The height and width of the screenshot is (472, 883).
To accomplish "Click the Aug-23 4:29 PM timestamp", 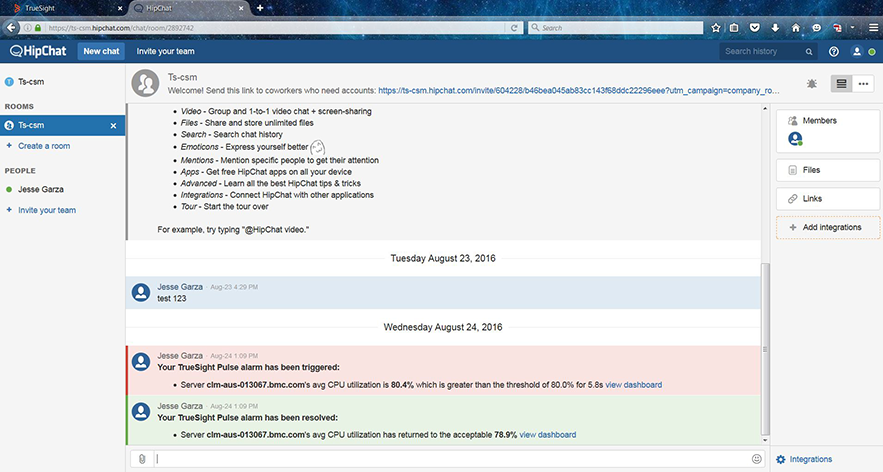I will [234, 287].
